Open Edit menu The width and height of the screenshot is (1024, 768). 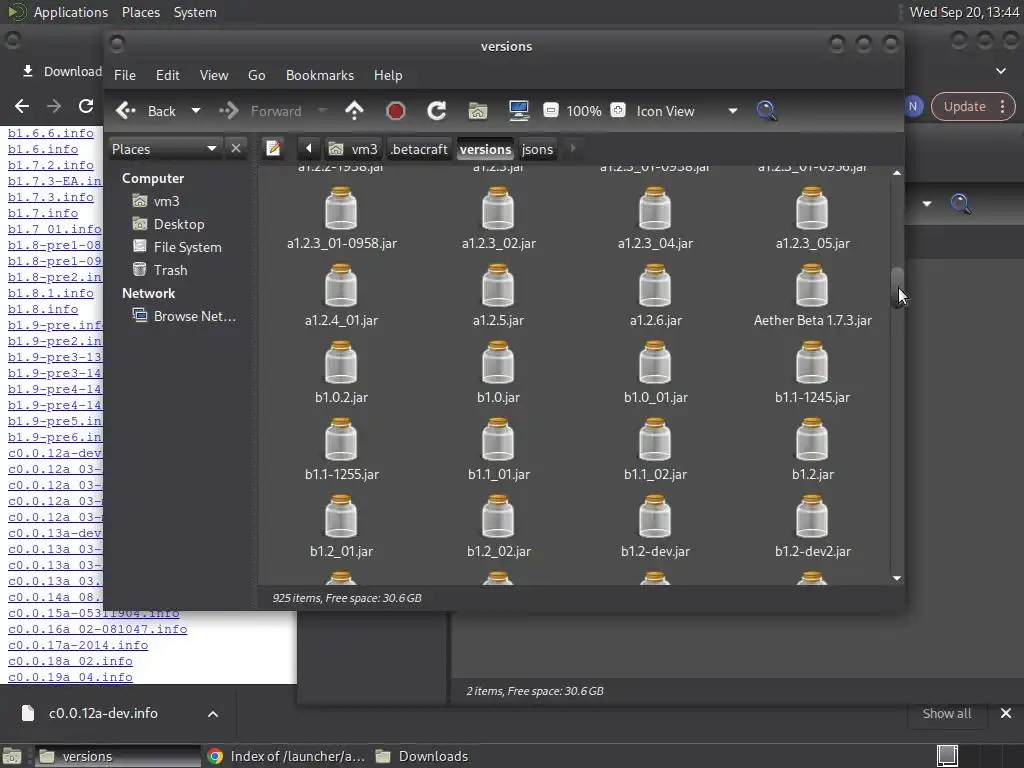pos(167,75)
